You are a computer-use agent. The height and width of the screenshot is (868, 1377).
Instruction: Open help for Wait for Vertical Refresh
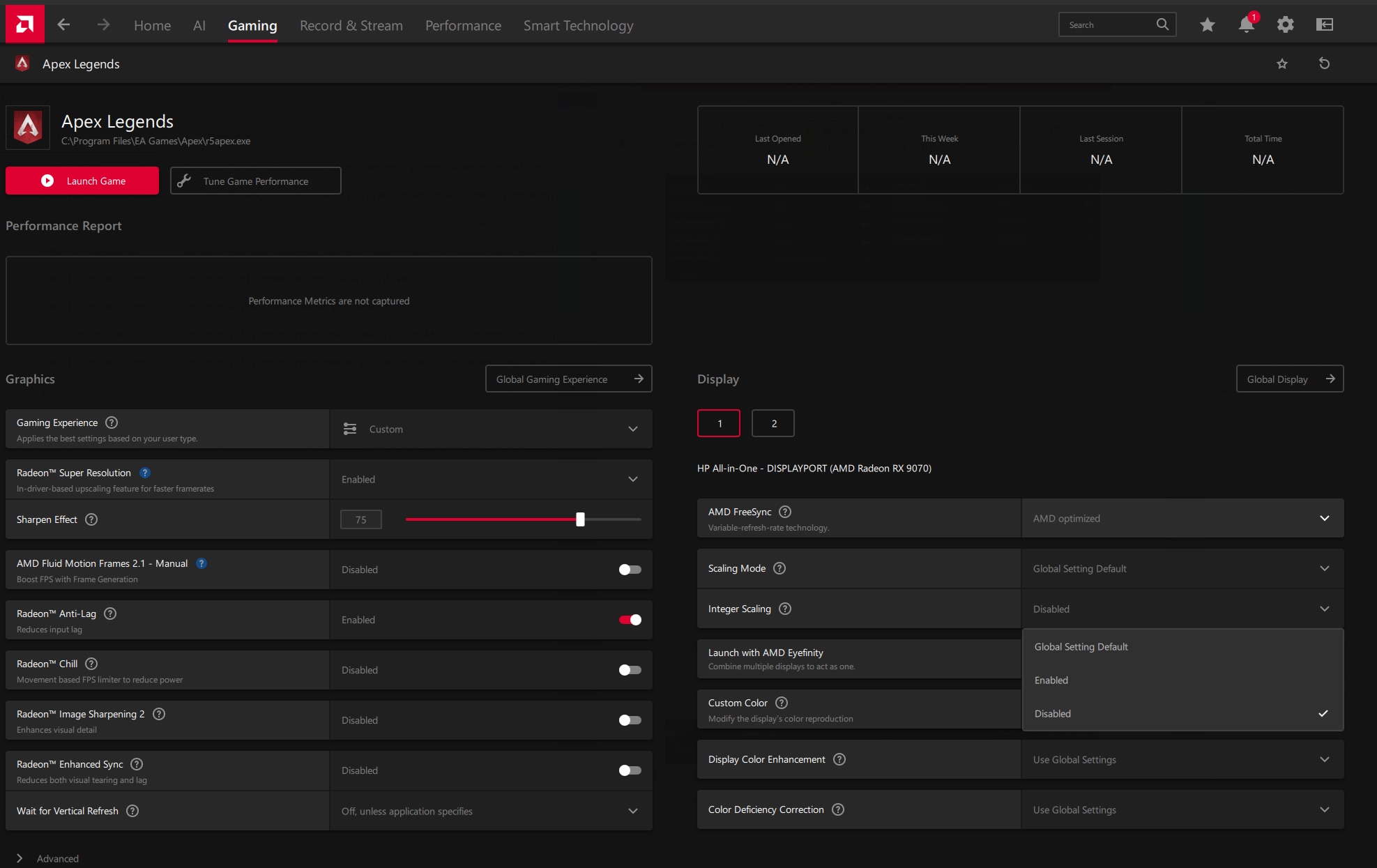(132, 811)
